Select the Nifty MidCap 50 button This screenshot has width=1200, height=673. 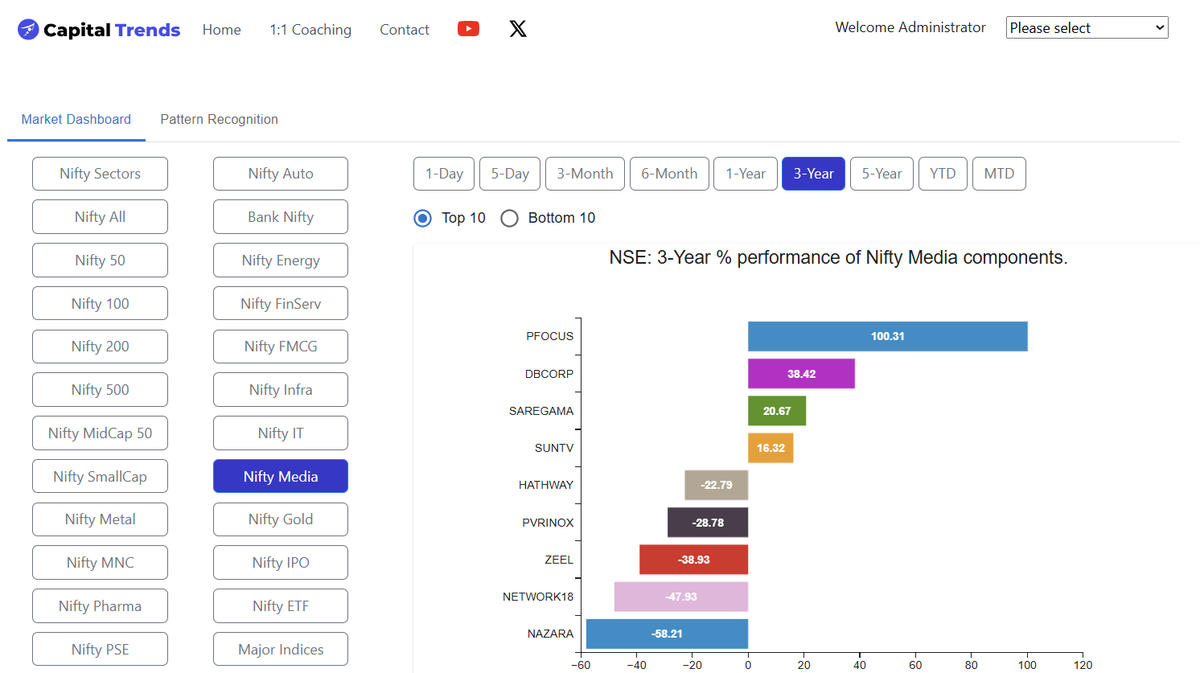click(x=100, y=433)
